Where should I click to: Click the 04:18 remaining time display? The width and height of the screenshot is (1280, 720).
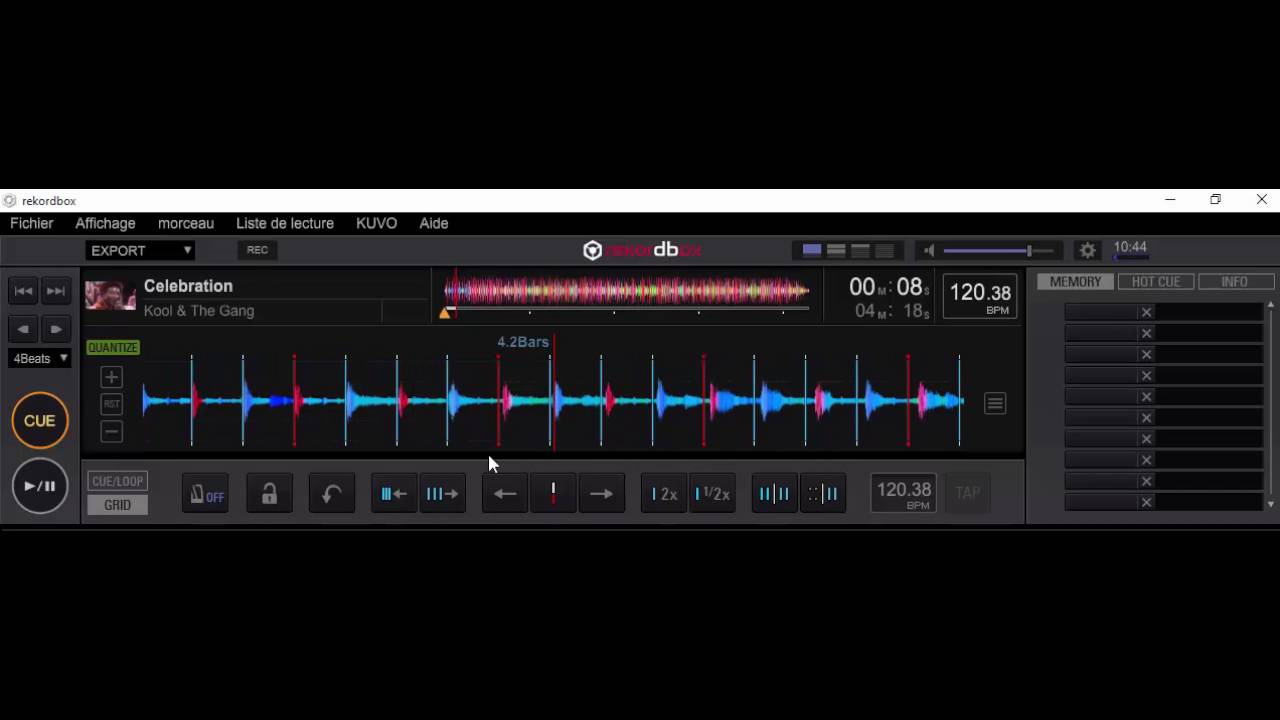click(x=892, y=311)
